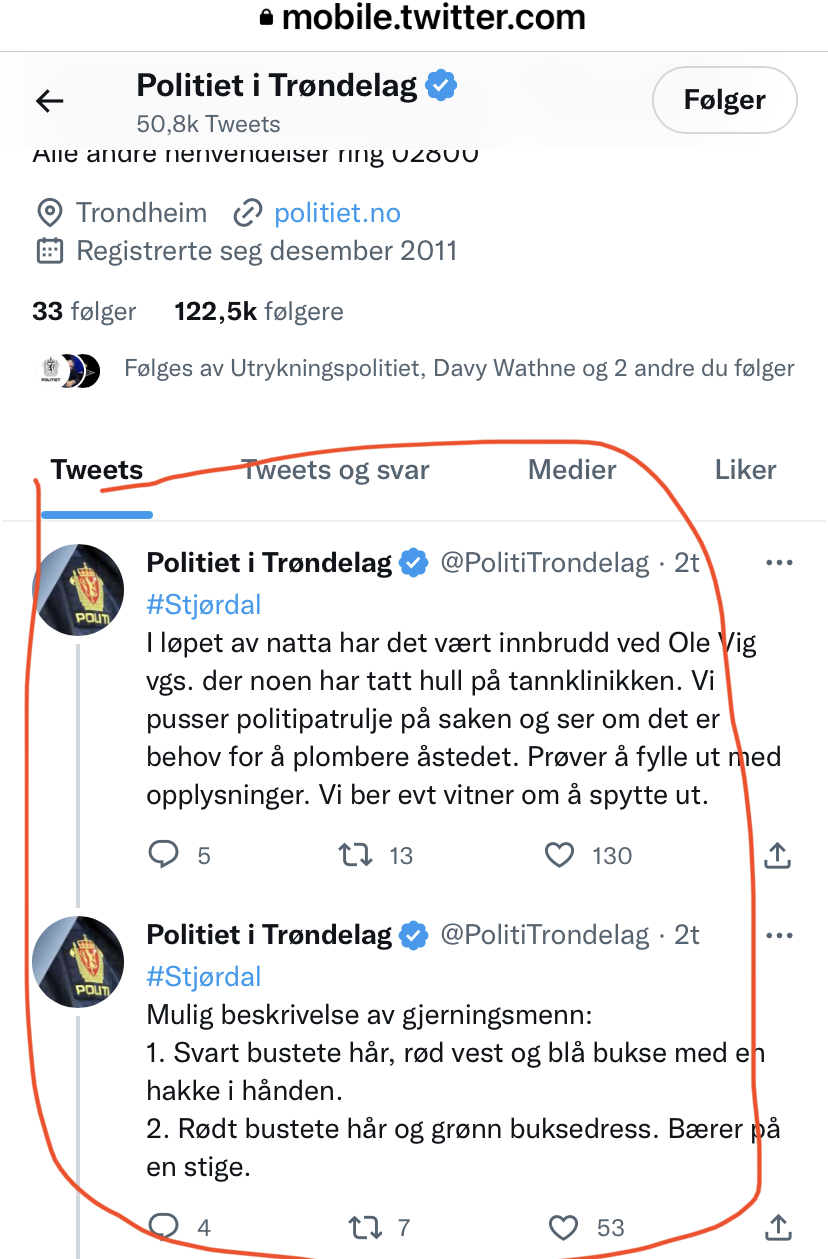This screenshot has height=1259, width=828.
Task: Share the first tweet using share icon
Action: pos(777,855)
